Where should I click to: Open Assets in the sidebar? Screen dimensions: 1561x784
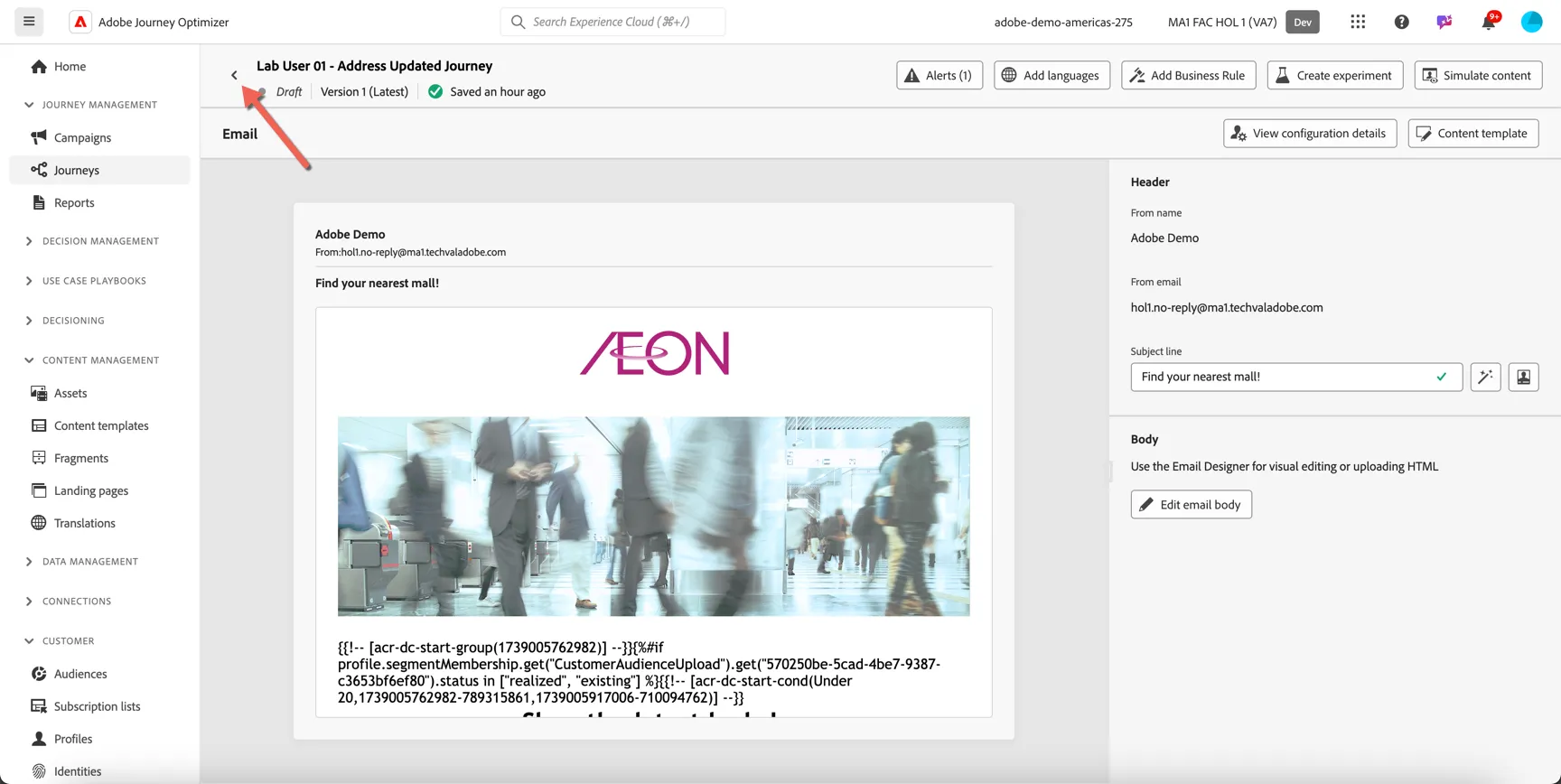click(99, 393)
